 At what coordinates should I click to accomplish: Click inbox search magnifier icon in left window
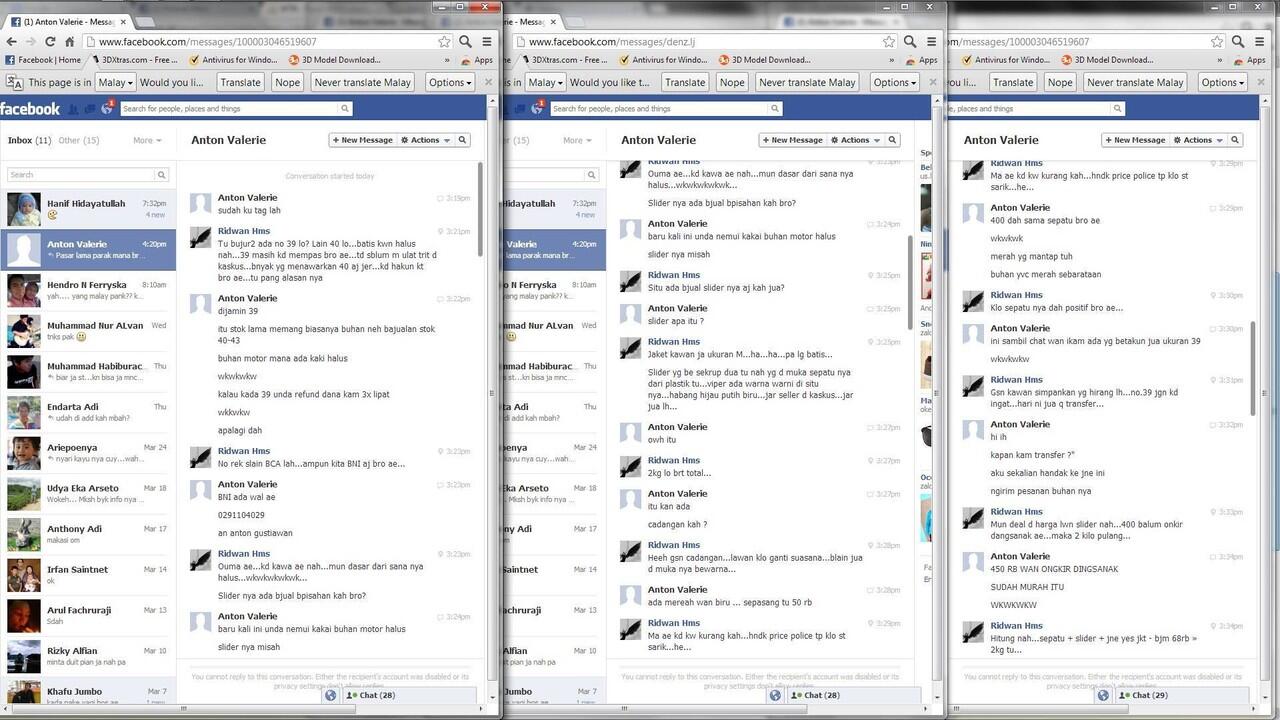161,175
